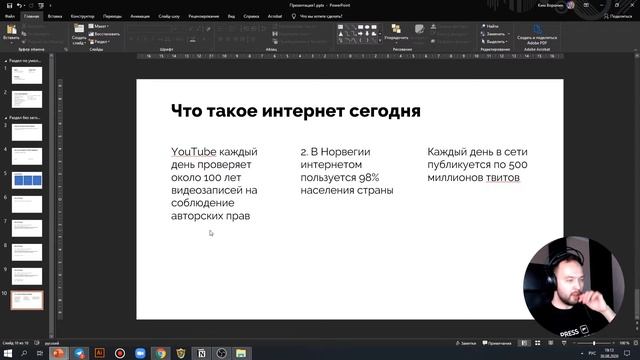Open Adobe Illustrator from the taskbar
Screen dimensions: 640x360
[x=100, y=353]
